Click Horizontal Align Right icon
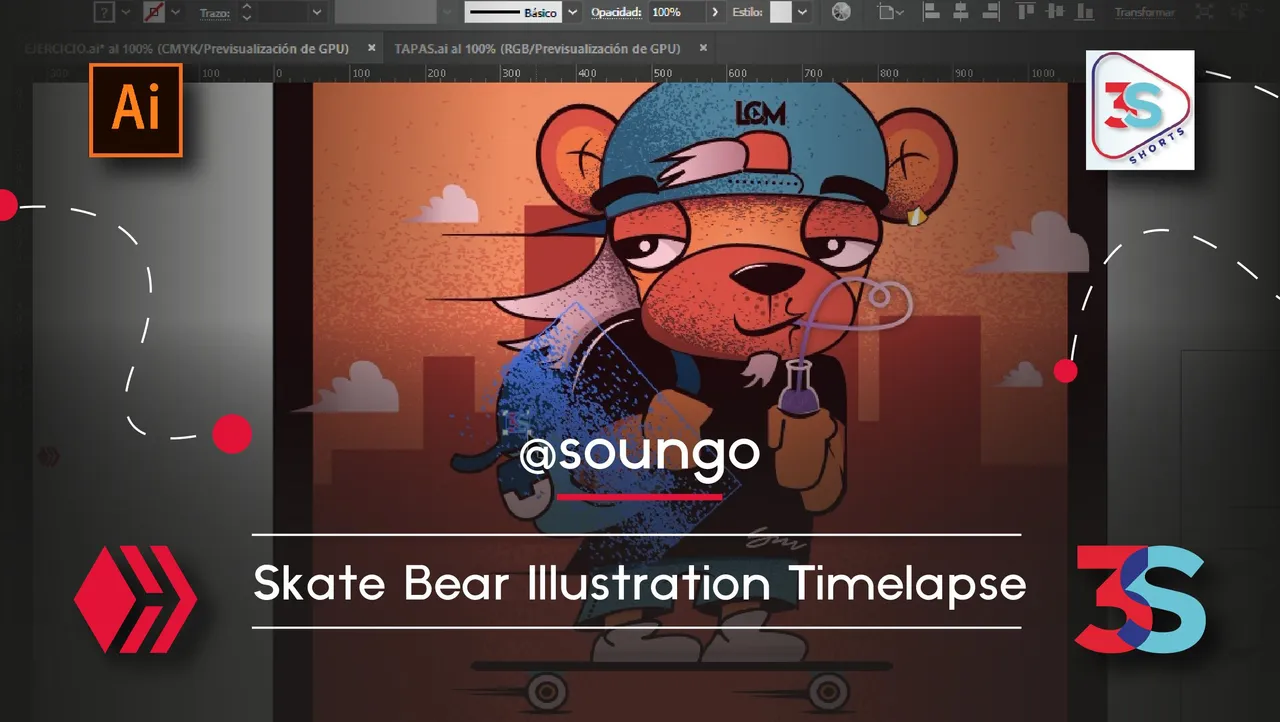1280x722 pixels. point(991,12)
